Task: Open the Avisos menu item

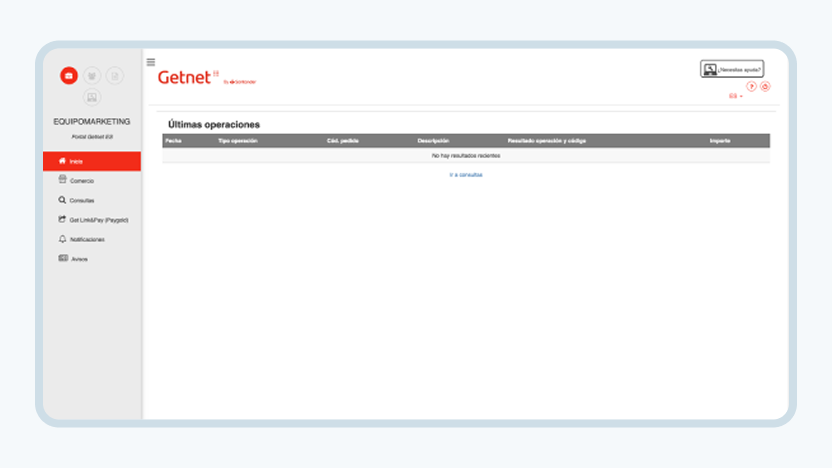Action: tap(92, 259)
